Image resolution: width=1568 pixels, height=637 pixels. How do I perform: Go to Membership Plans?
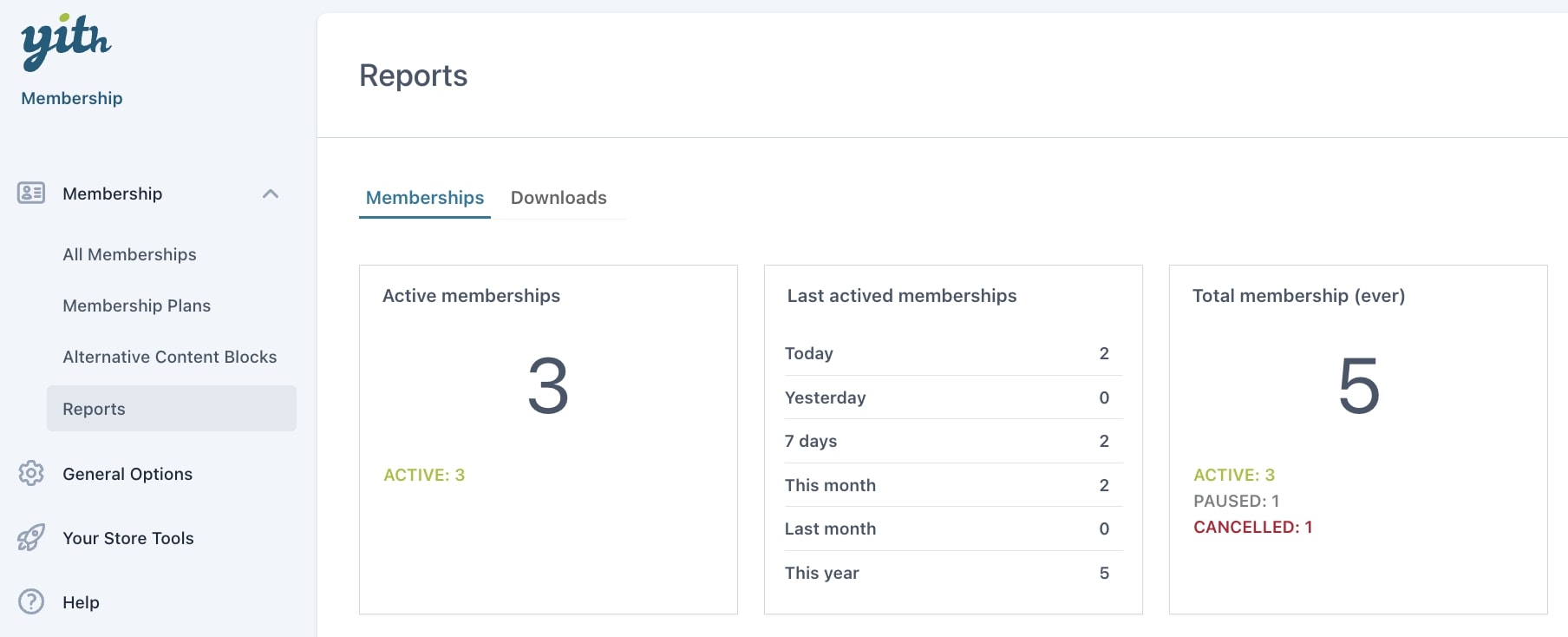tap(136, 305)
